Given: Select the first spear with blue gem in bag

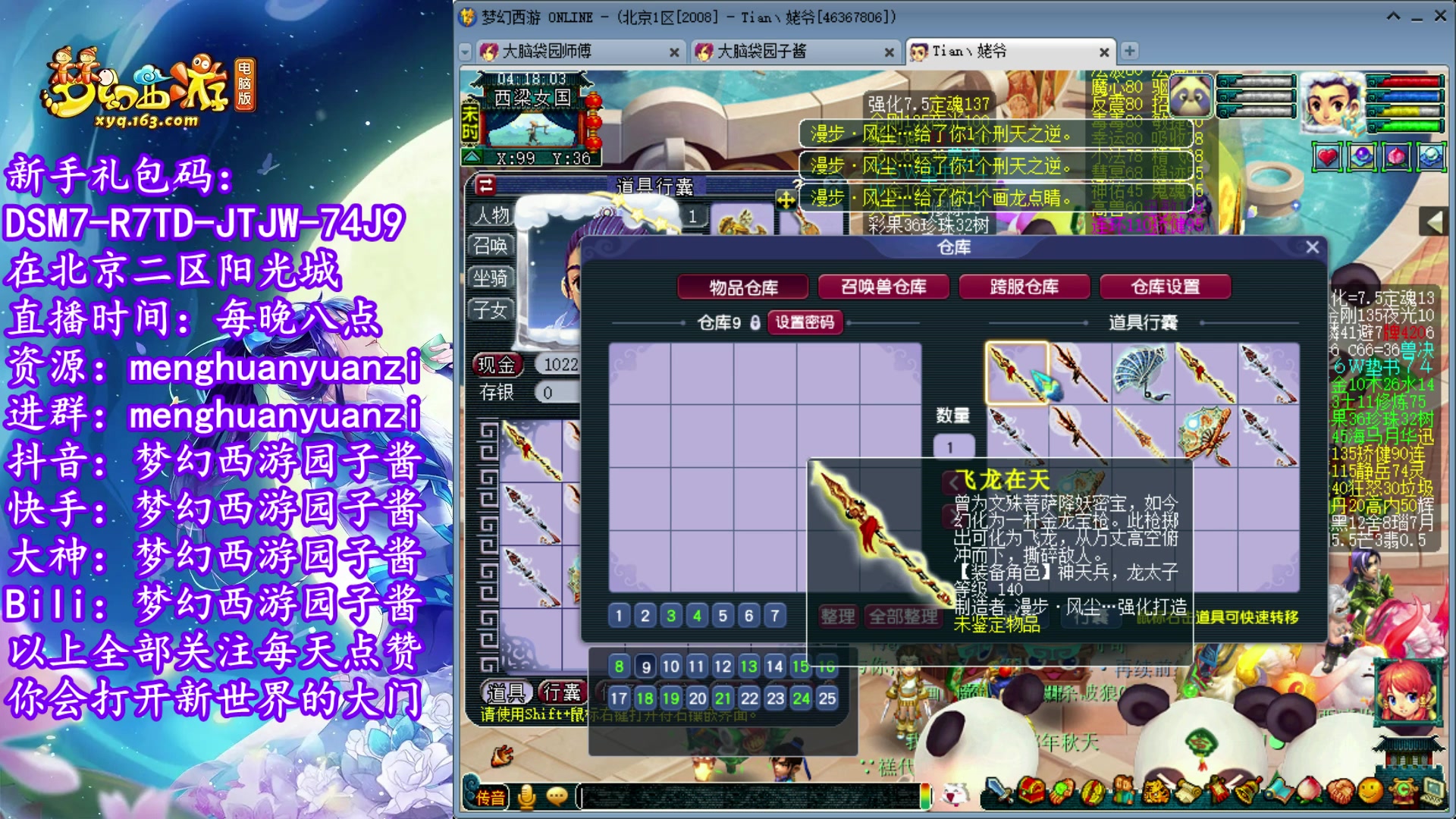Looking at the screenshot, I should (x=1017, y=373).
